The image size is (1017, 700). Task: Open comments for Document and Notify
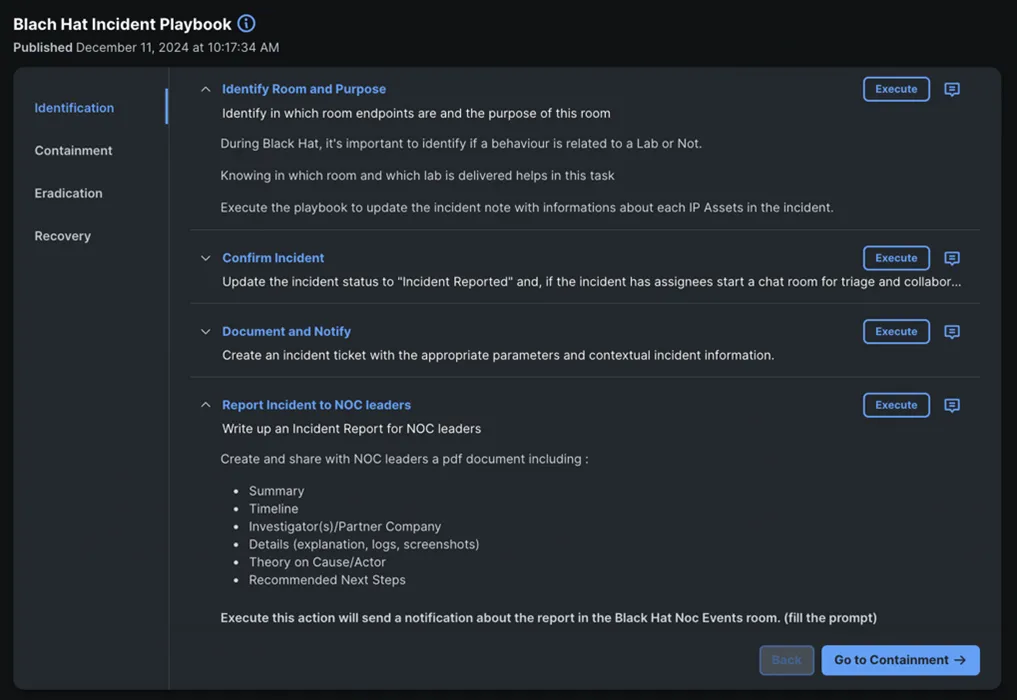click(952, 332)
